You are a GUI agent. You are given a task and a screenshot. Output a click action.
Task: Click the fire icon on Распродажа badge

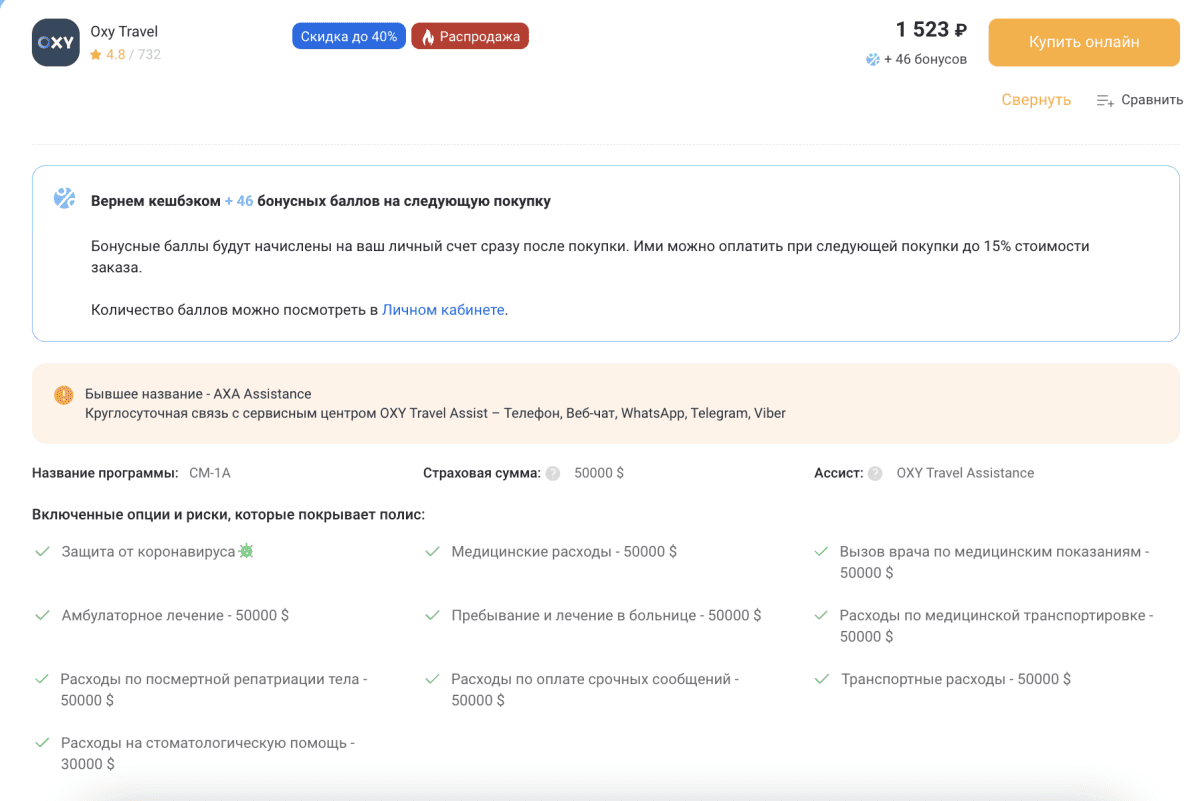(x=428, y=37)
